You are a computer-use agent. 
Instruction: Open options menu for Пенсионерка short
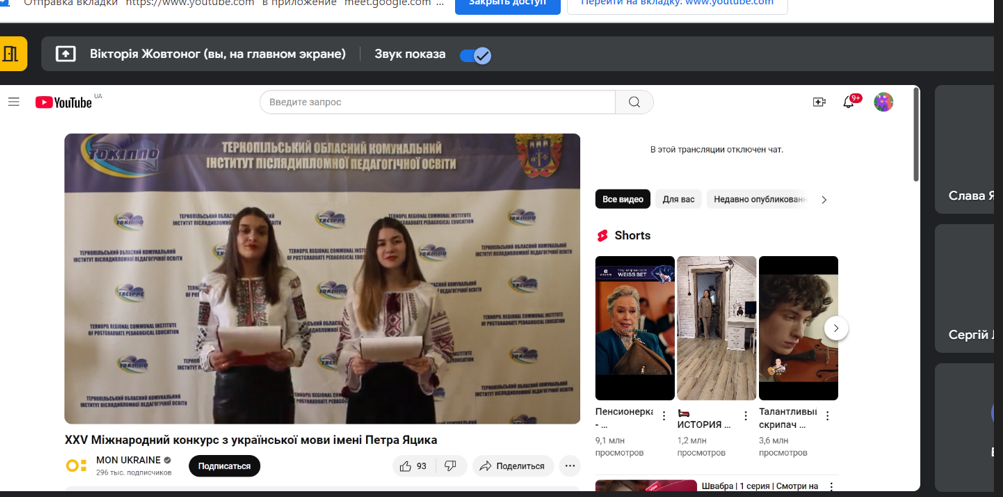664,416
